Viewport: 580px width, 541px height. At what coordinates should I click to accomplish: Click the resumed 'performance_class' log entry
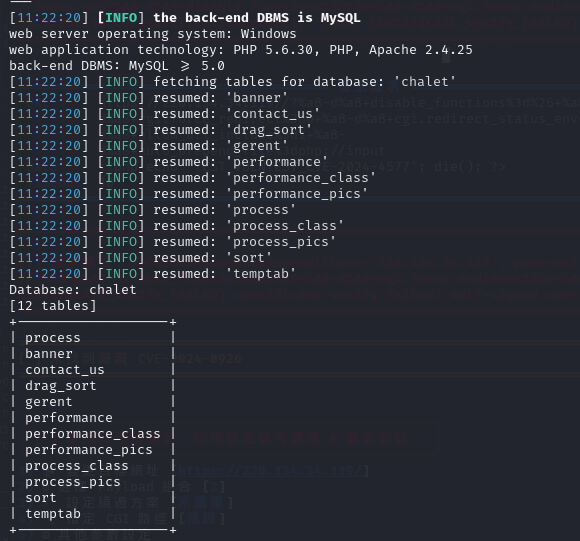coord(192,178)
